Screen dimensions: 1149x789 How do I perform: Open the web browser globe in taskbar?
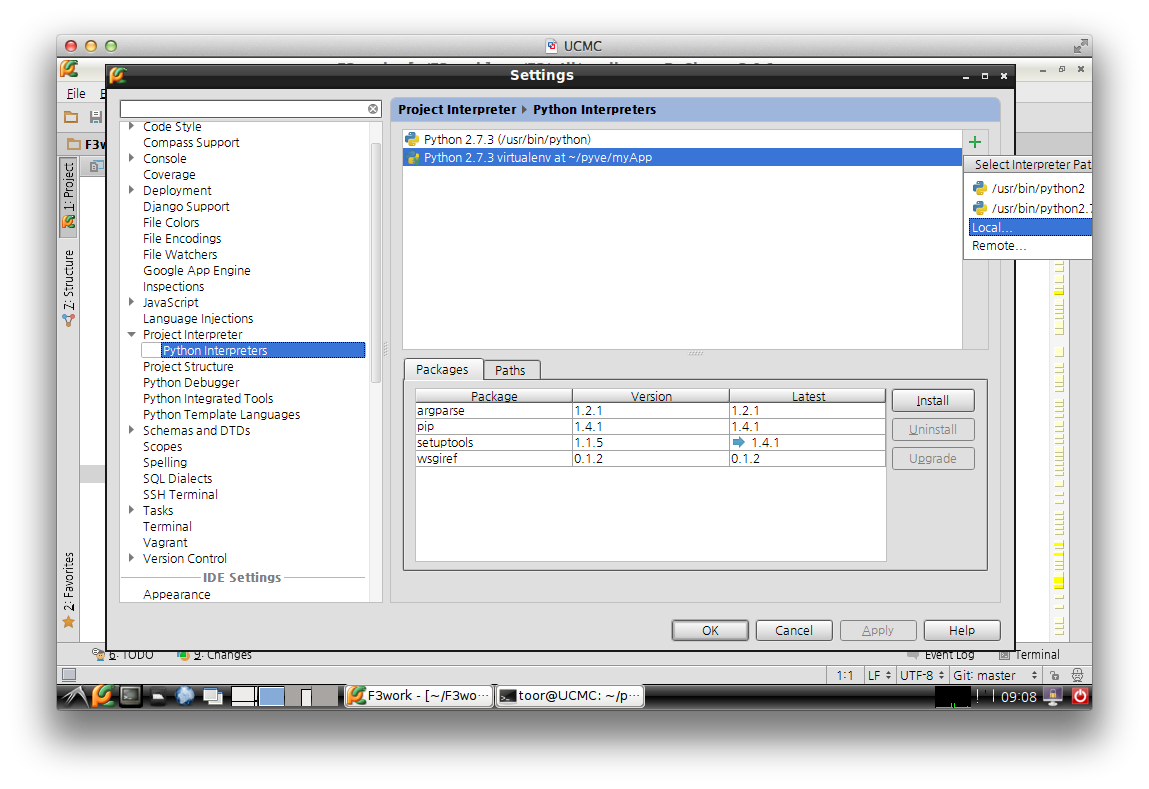[x=185, y=696]
